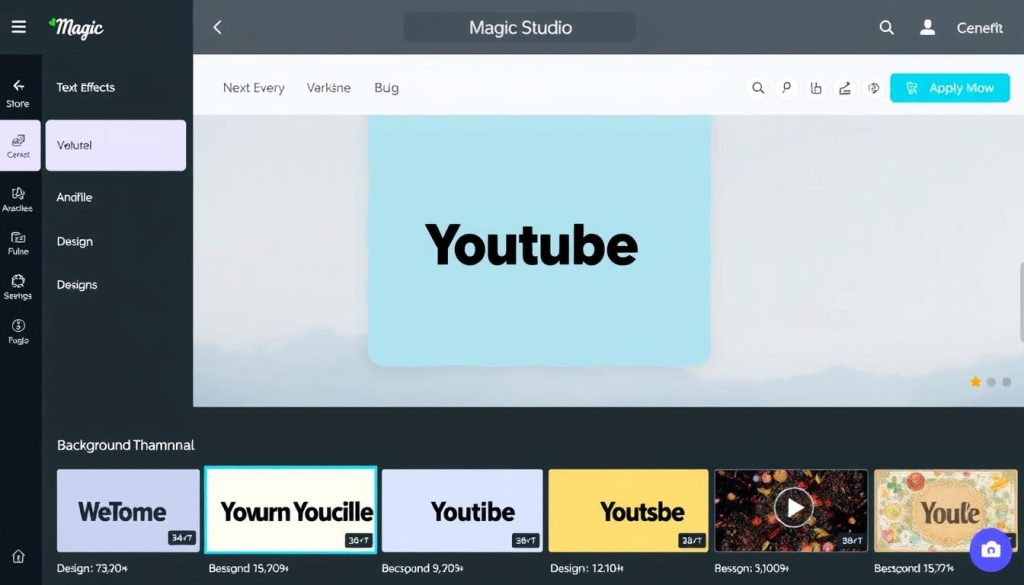Viewport: 1024px width, 585px height.
Task: Select the first carousel dot indicator
Action: click(976, 382)
